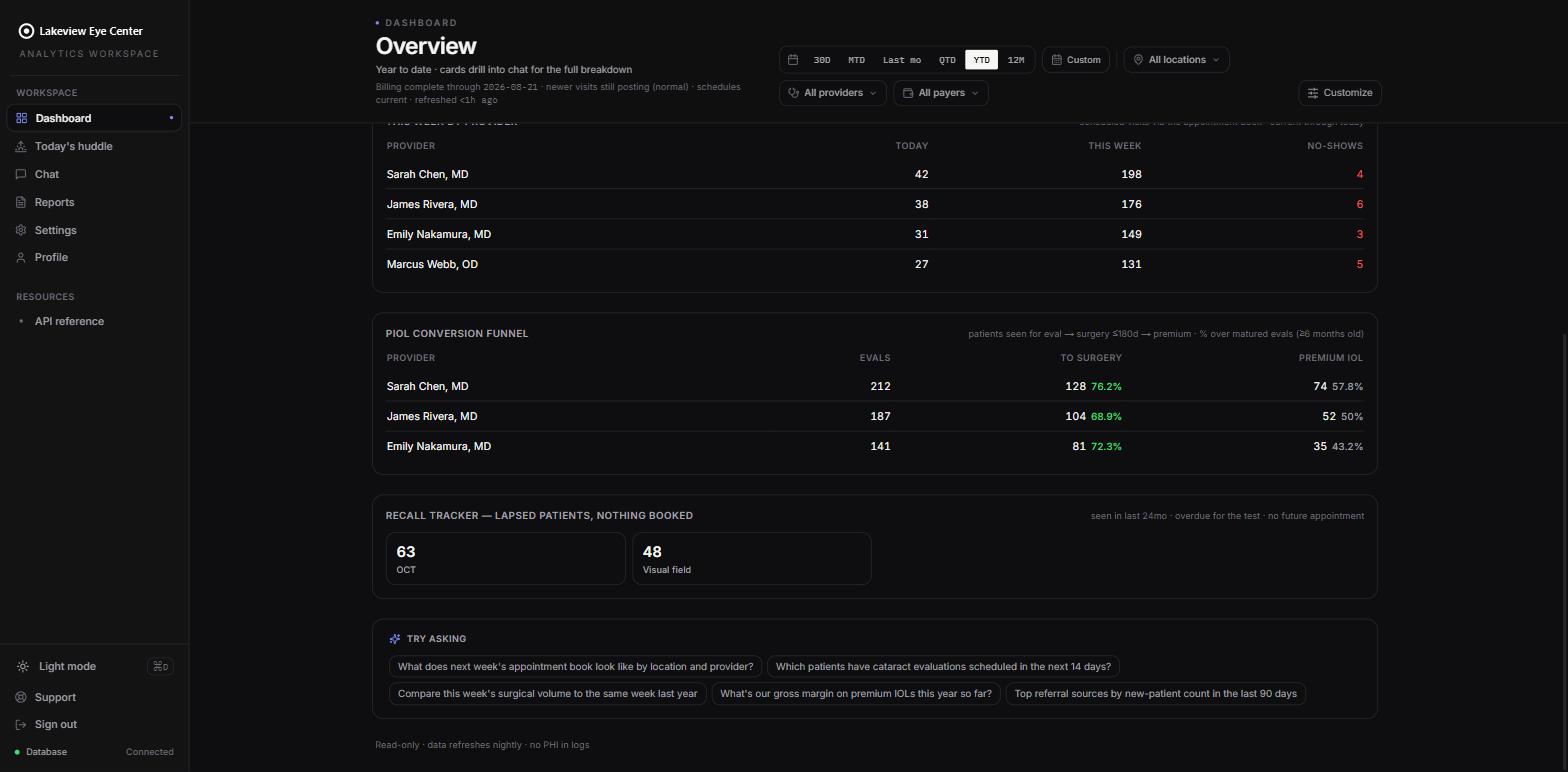Click the Lakeview Eye Center logo icon

pyautogui.click(x=26, y=31)
